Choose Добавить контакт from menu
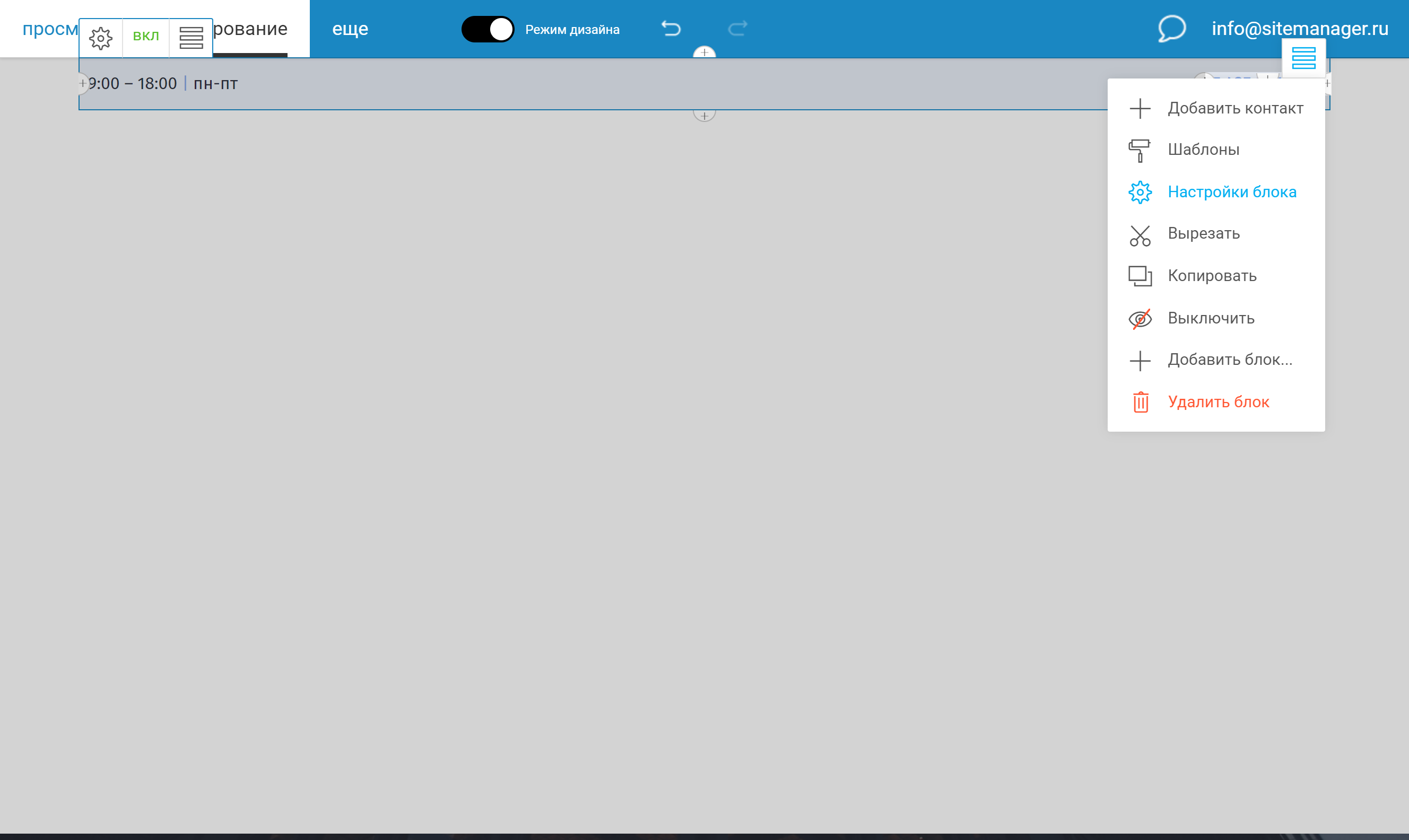Viewport: 1409px width, 840px height. (1234, 108)
